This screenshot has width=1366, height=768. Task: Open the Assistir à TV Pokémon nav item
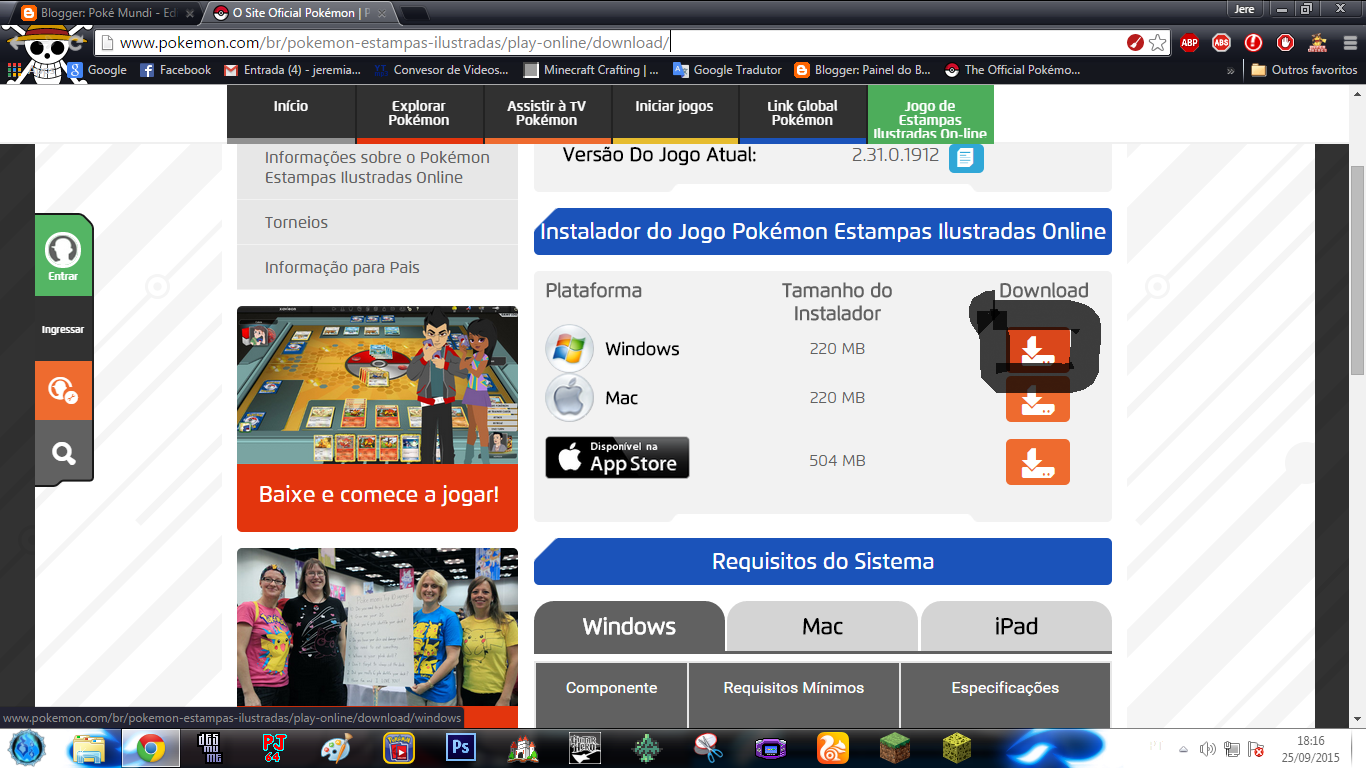[x=547, y=112]
